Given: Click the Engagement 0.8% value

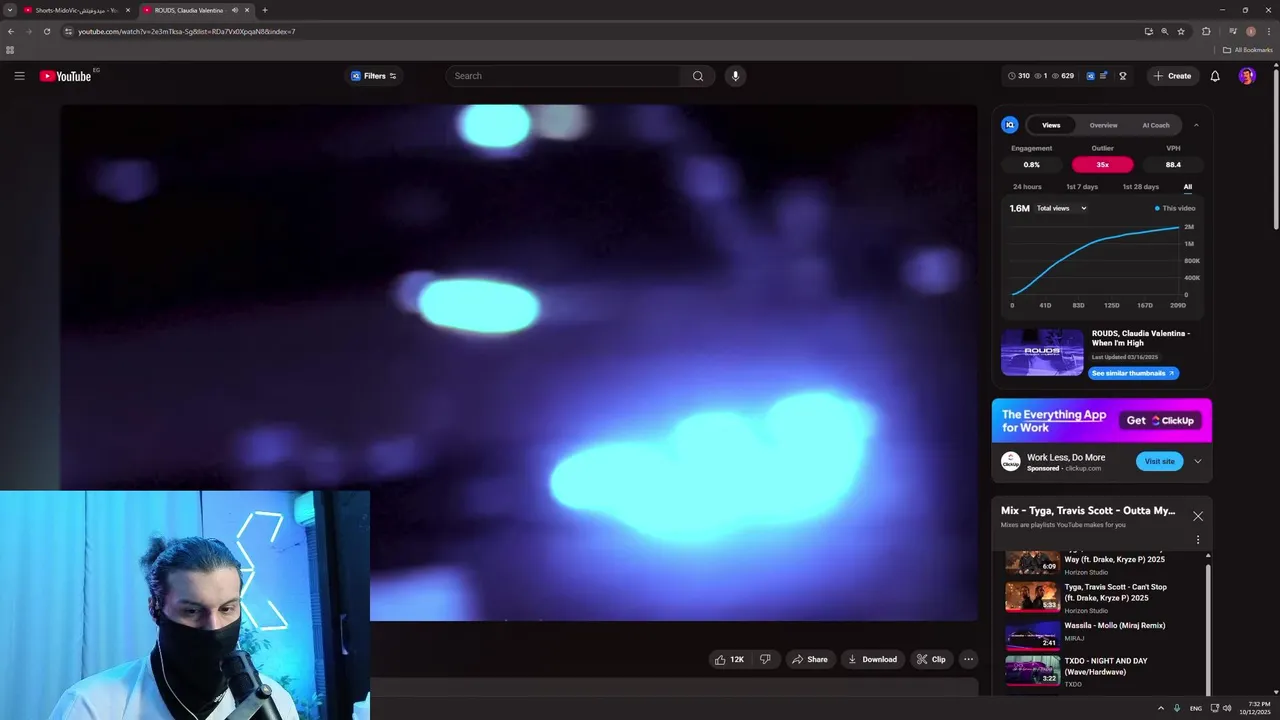Looking at the screenshot, I should coord(1032,165).
